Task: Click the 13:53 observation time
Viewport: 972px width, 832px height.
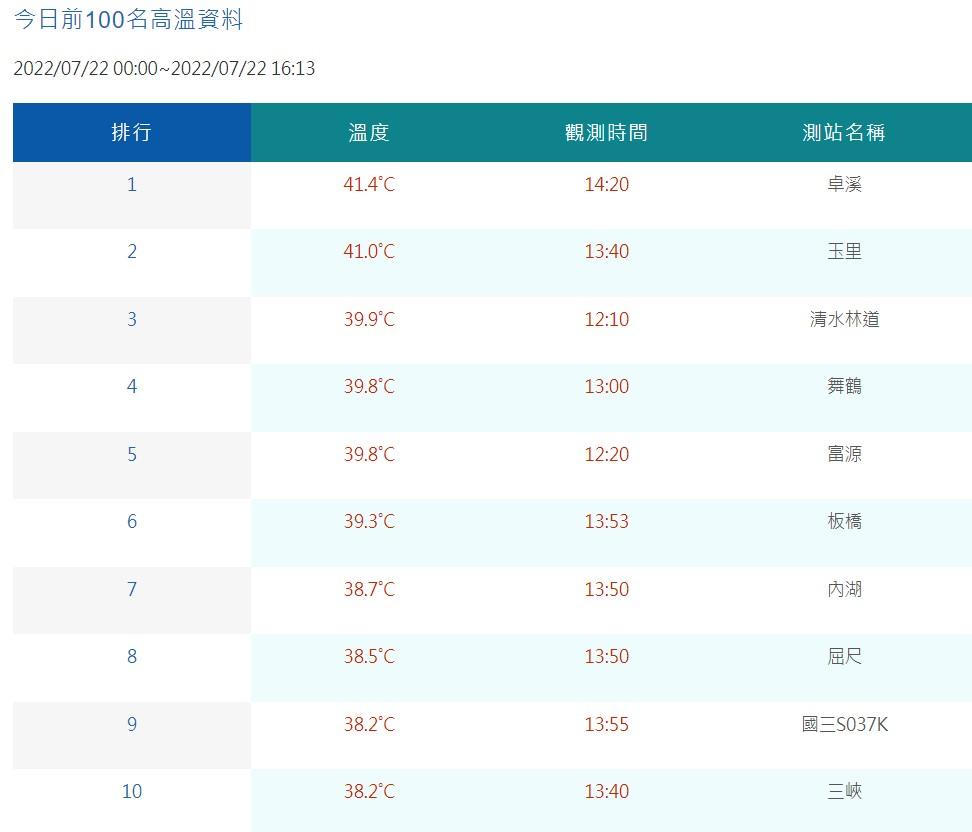Action: tap(606, 521)
